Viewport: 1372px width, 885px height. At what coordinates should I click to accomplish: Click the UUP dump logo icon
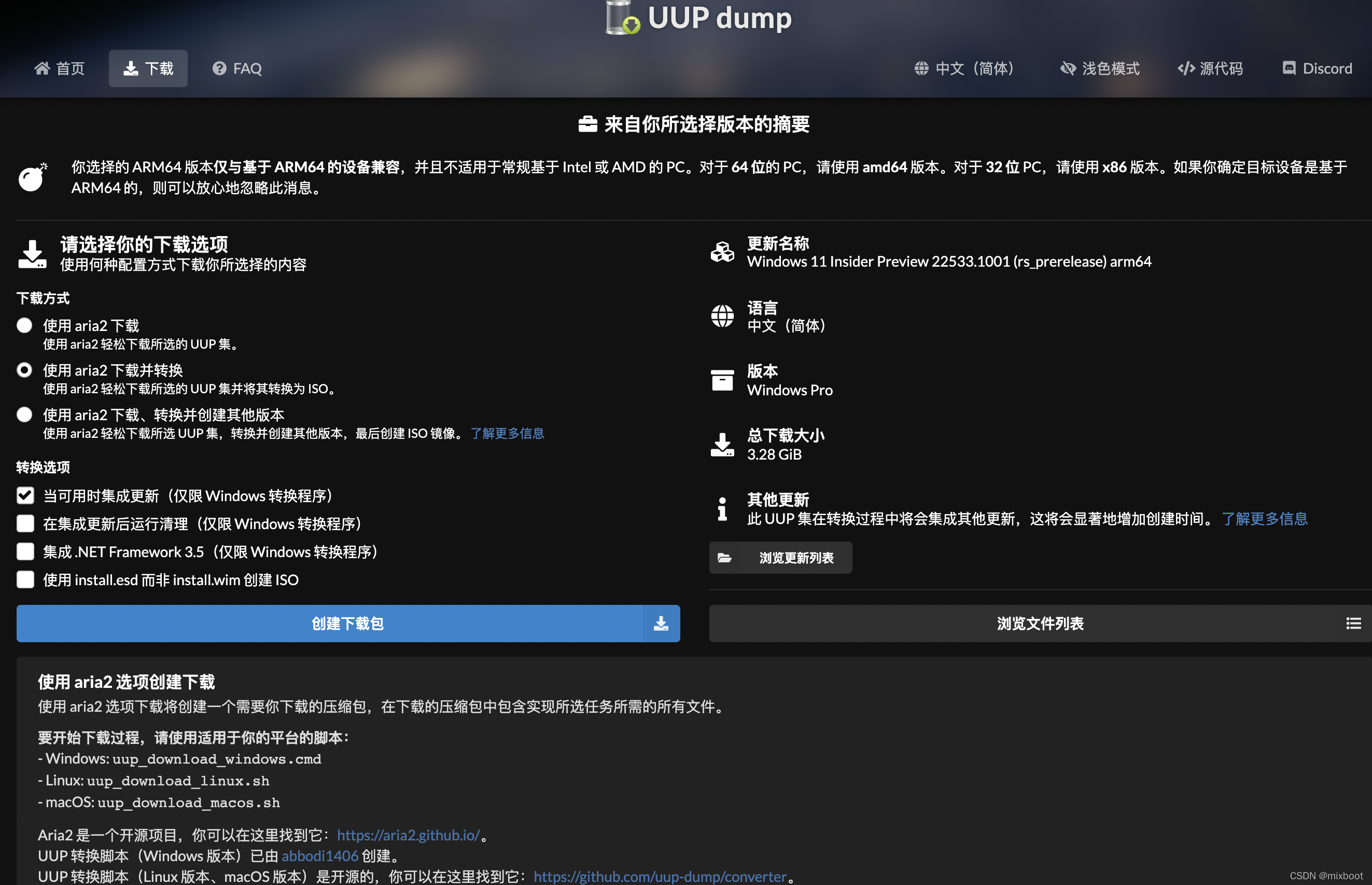point(623,18)
